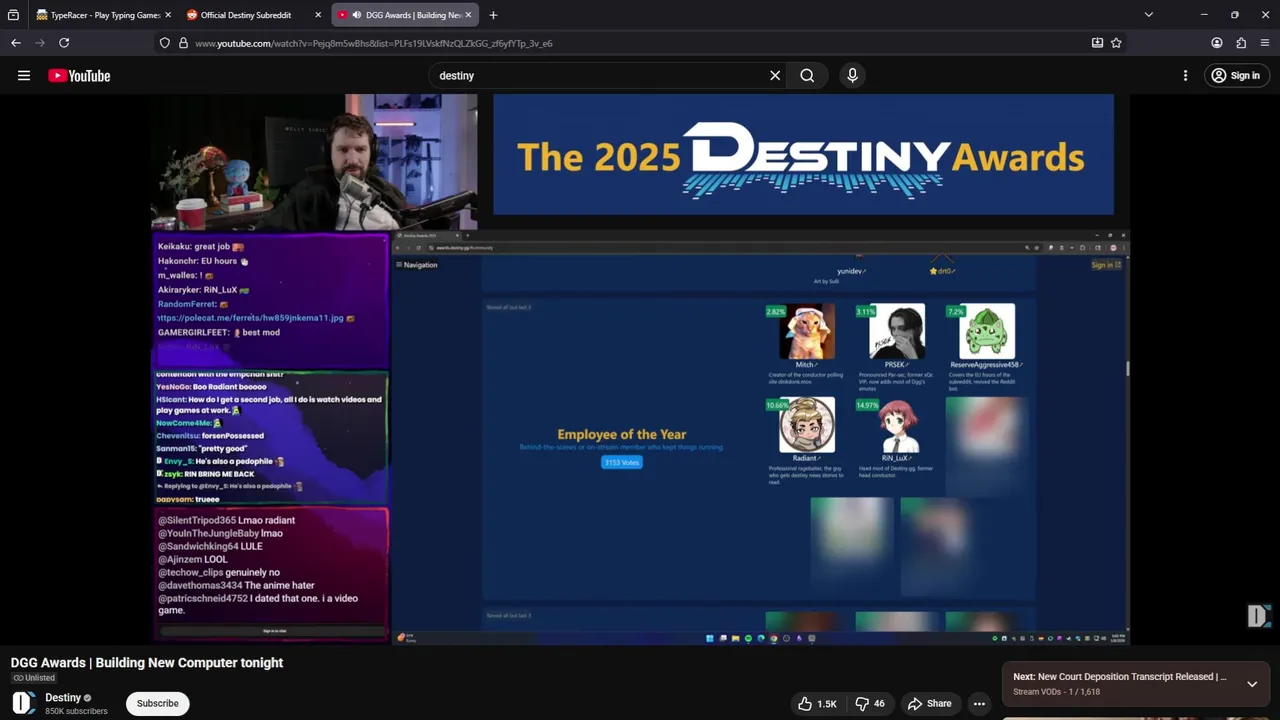Screen dimensions: 1280x720
Task: Click the RiN_LuX nominee portrait in video
Action: pyautogui.click(x=897, y=425)
